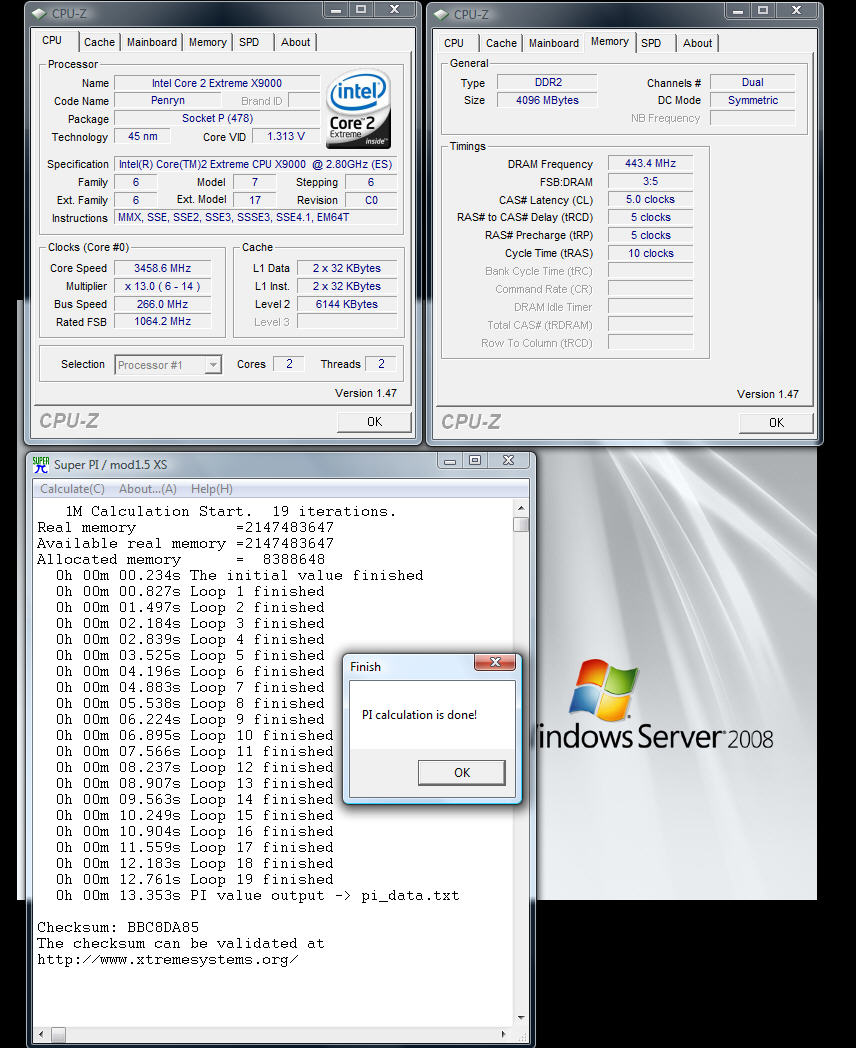Open About tab in right CPU-Z window
856x1048 pixels.
click(697, 43)
